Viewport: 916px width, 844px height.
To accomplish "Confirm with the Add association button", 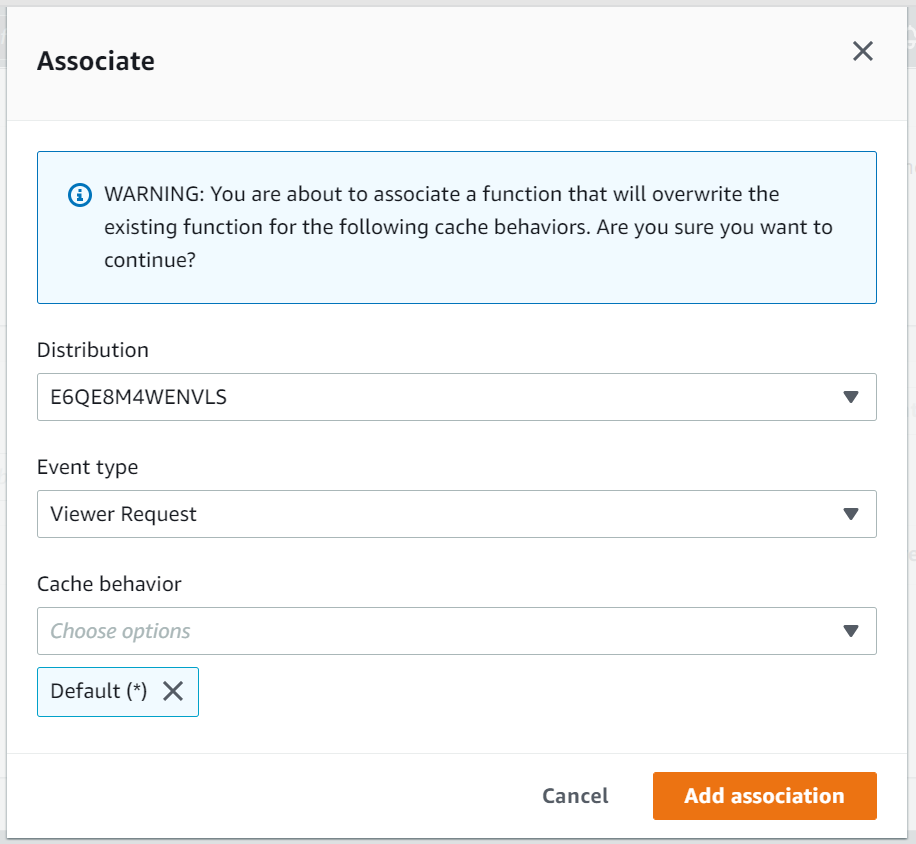I will click(x=764, y=796).
